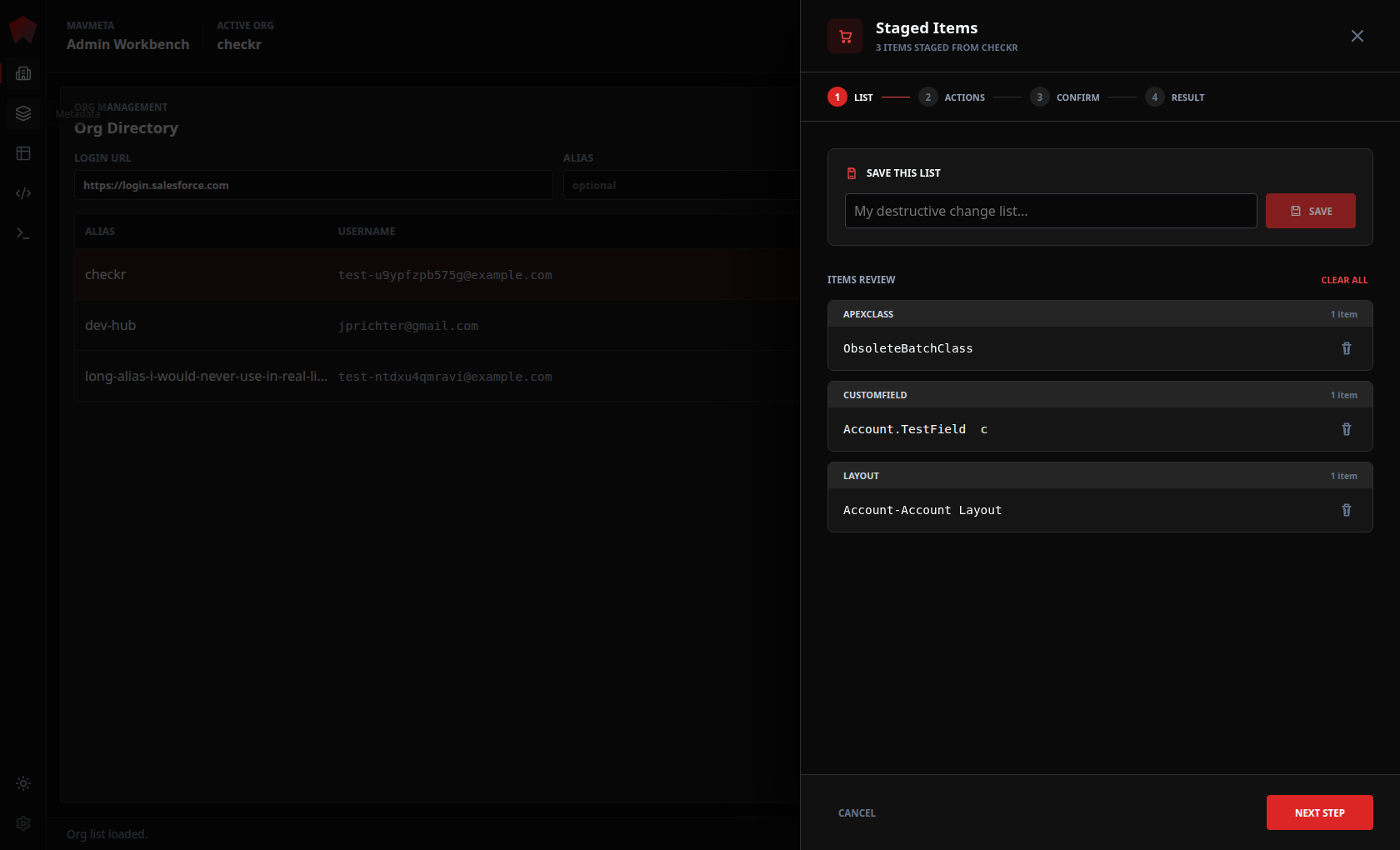This screenshot has height=850, width=1400.
Task: Select the dev-hub org row
Action: [x=437, y=325]
